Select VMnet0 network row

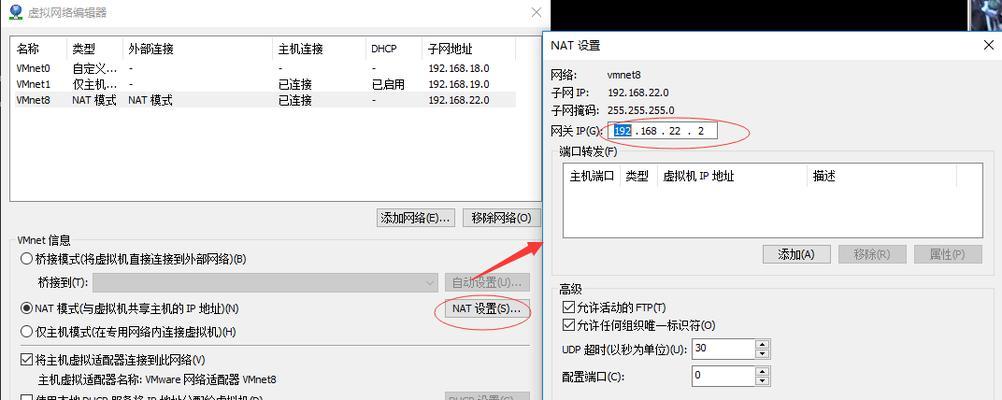click(263, 68)
